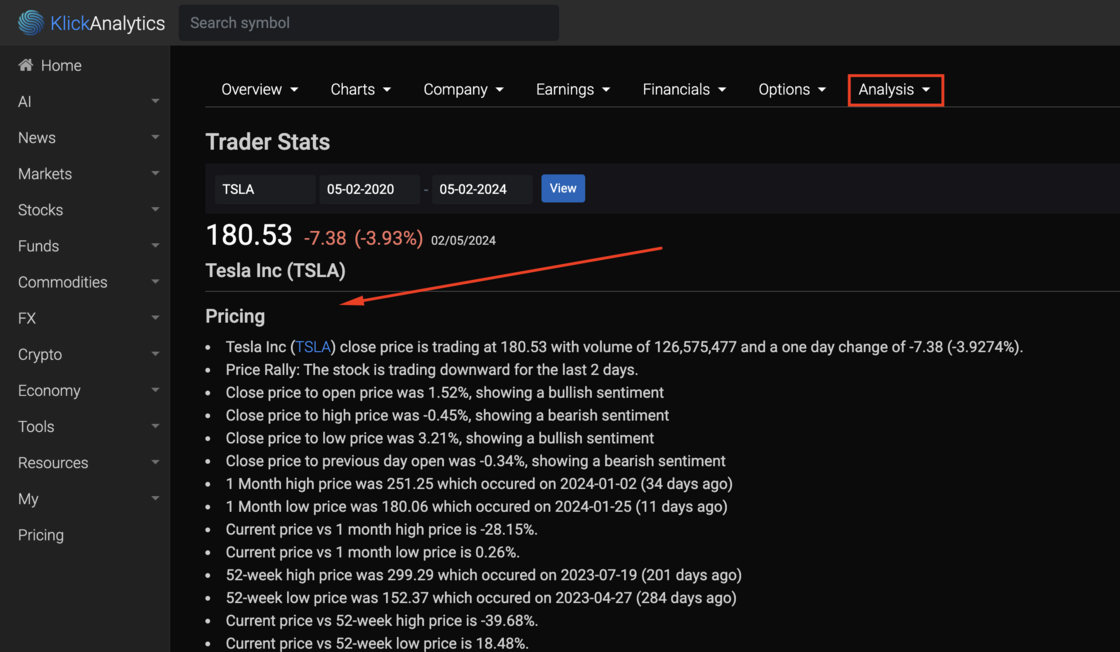Screen dimensions: 1120x652
Task: Open the Pricing sidebar link
Action: point(41,535)
